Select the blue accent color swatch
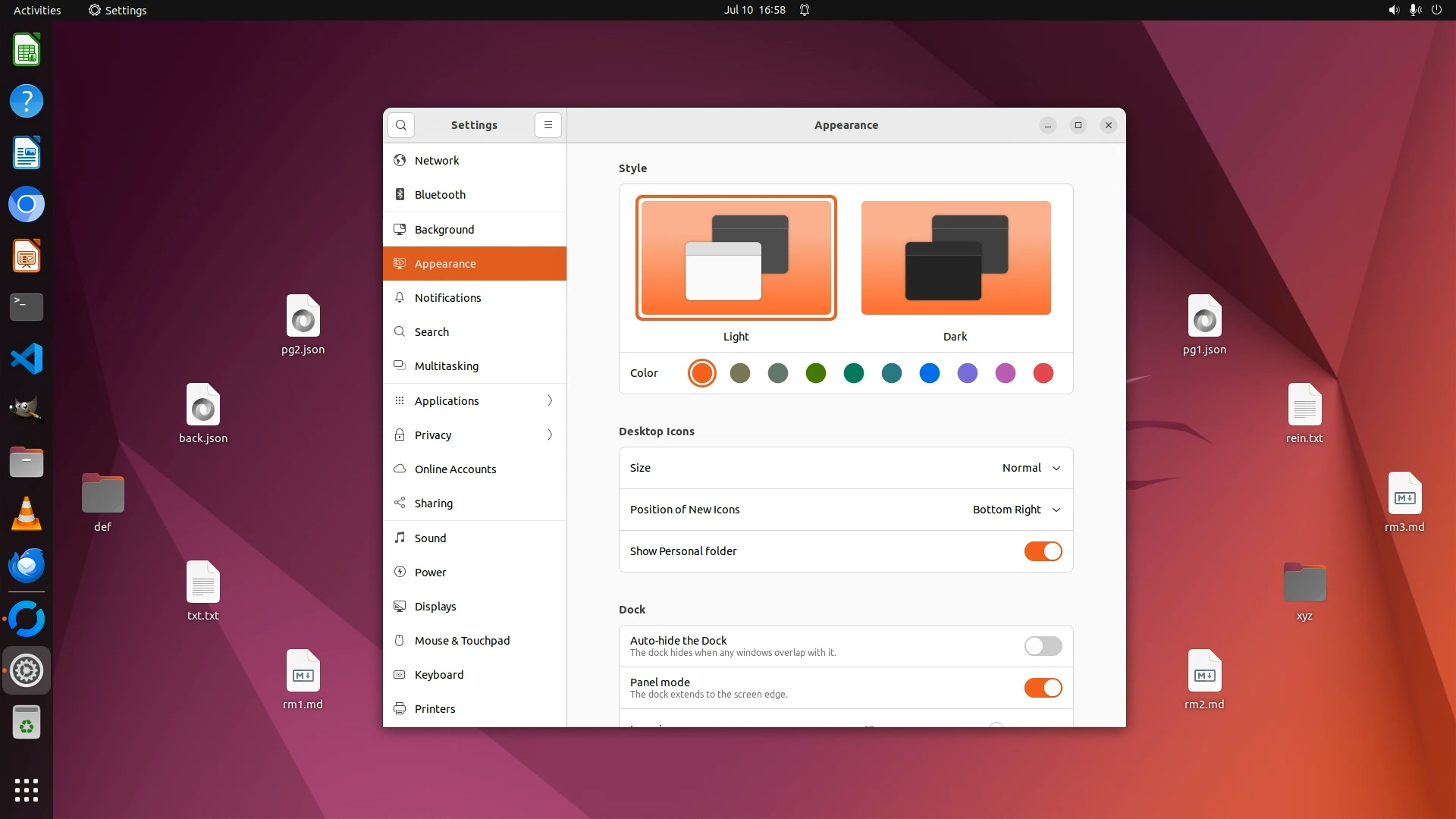 [x=930, y=373]
